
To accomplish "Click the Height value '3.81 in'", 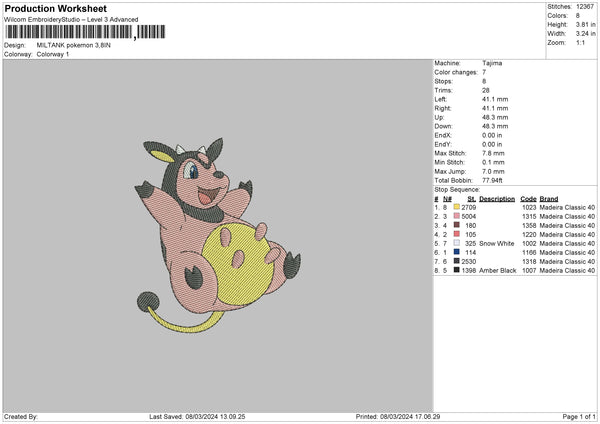I will click(585, 24).
